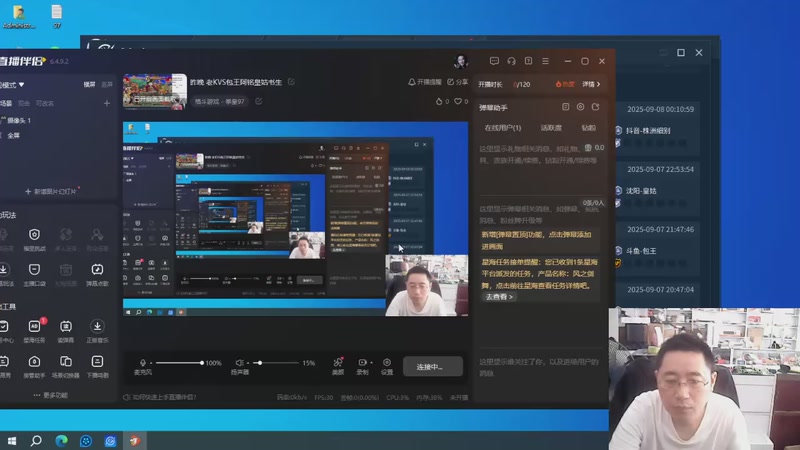Open the 场景切换器 tool
800x450 pixels.
[x=66, y=366]
